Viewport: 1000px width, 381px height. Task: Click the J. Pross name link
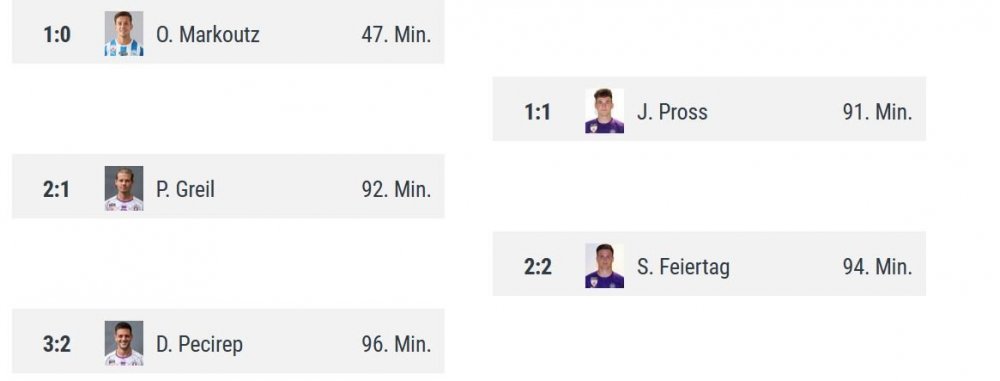coord(672,112)
